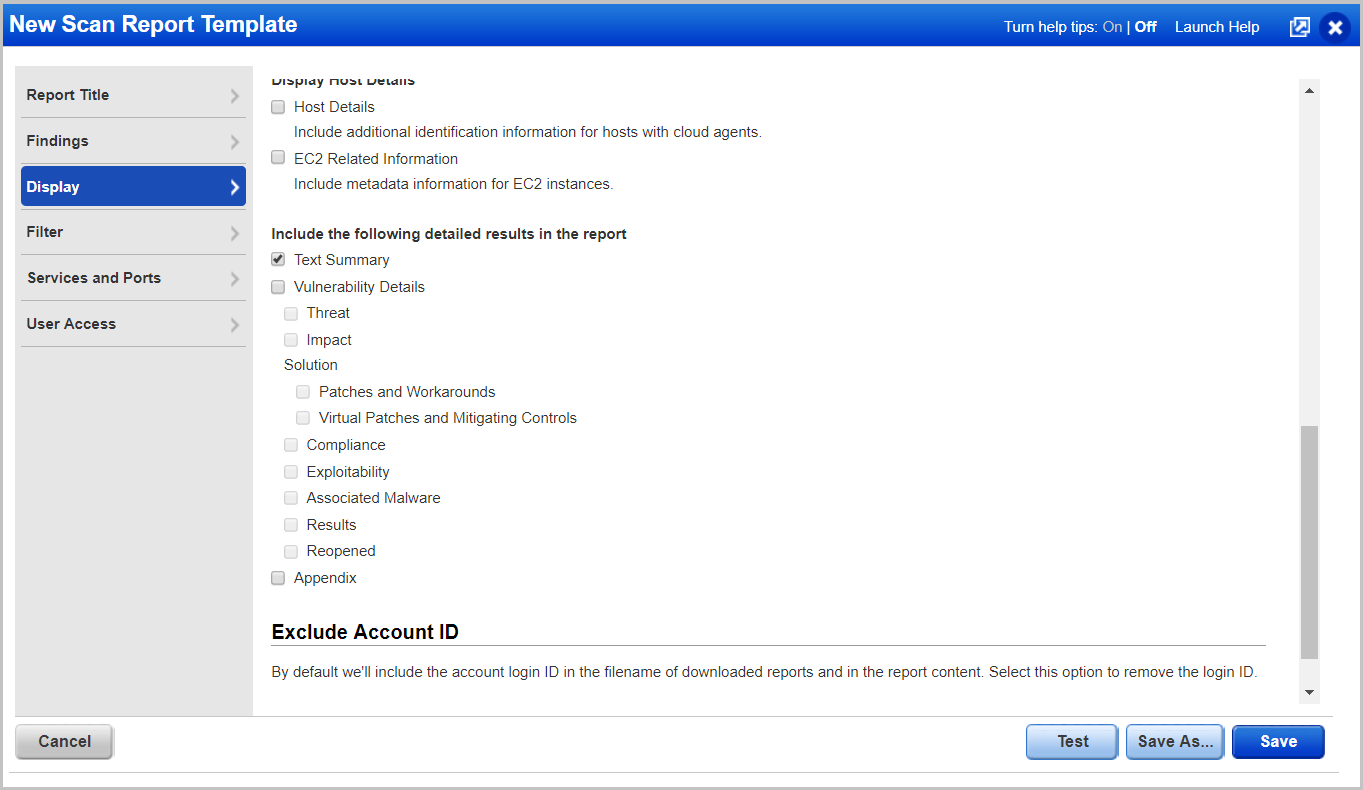Click chevron beside Services and Ports

click(x=235, y=279)
